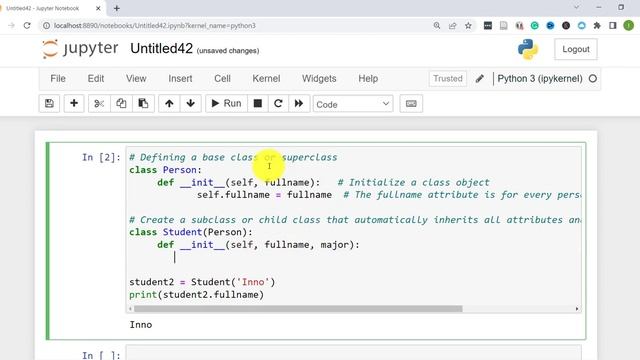
Task: Reload the browser page
Action: tap(27, 25)
